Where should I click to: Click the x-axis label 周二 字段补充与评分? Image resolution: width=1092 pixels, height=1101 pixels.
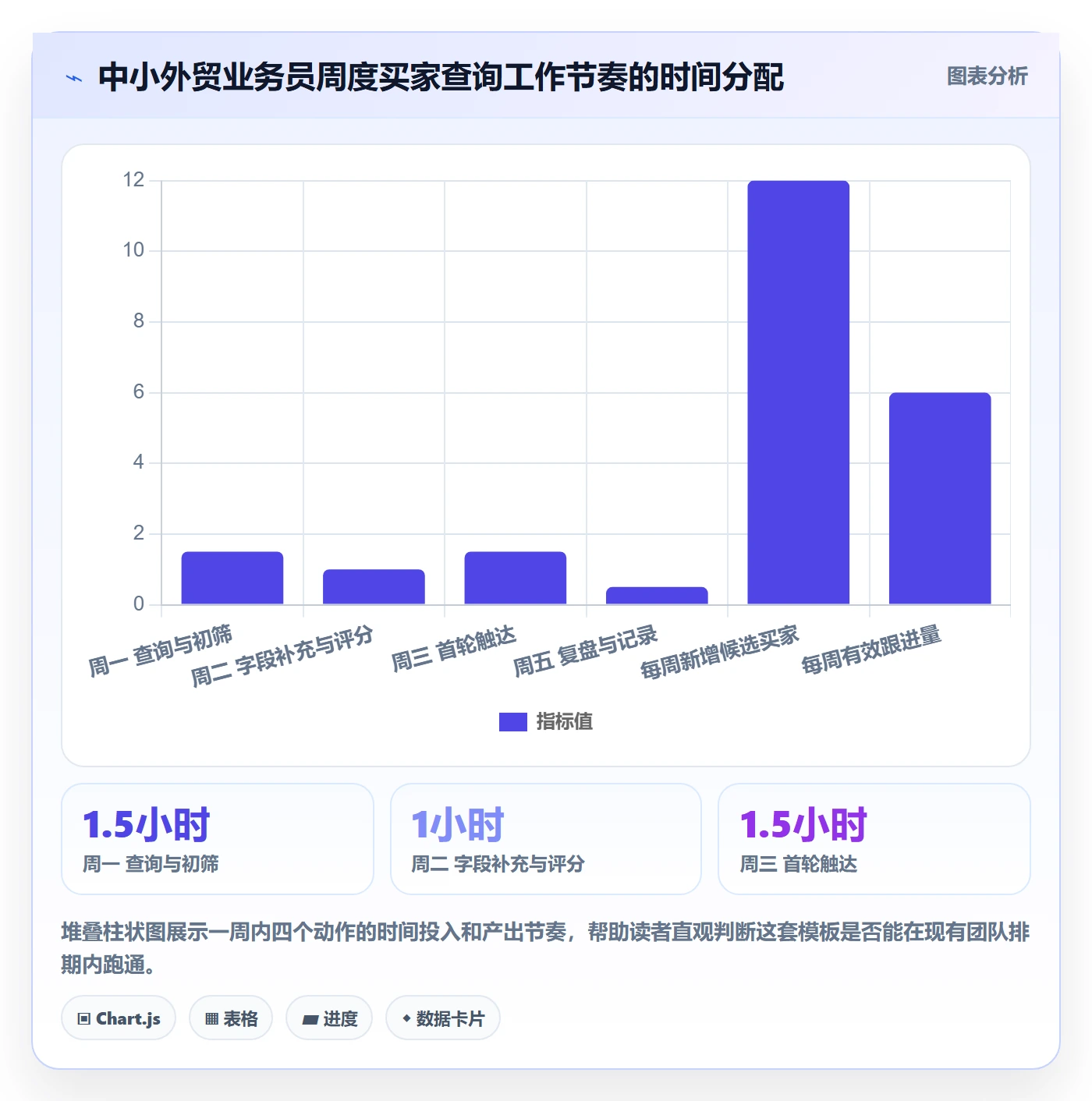282,656
